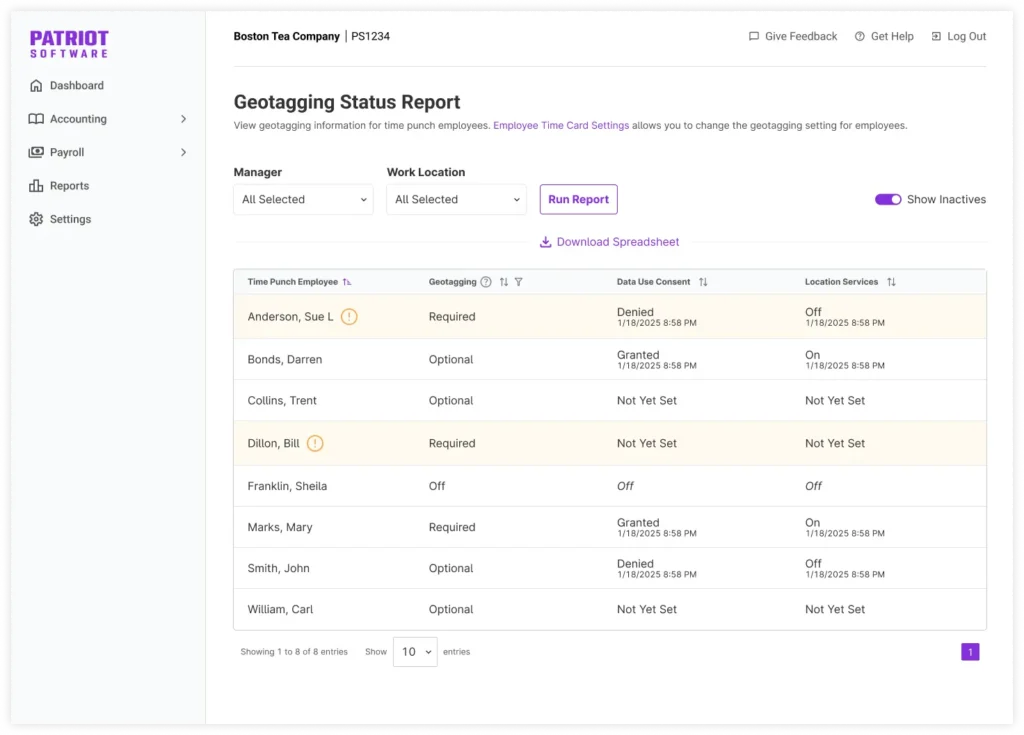
Task: Click the Accounting book icon
Action: 36,119
